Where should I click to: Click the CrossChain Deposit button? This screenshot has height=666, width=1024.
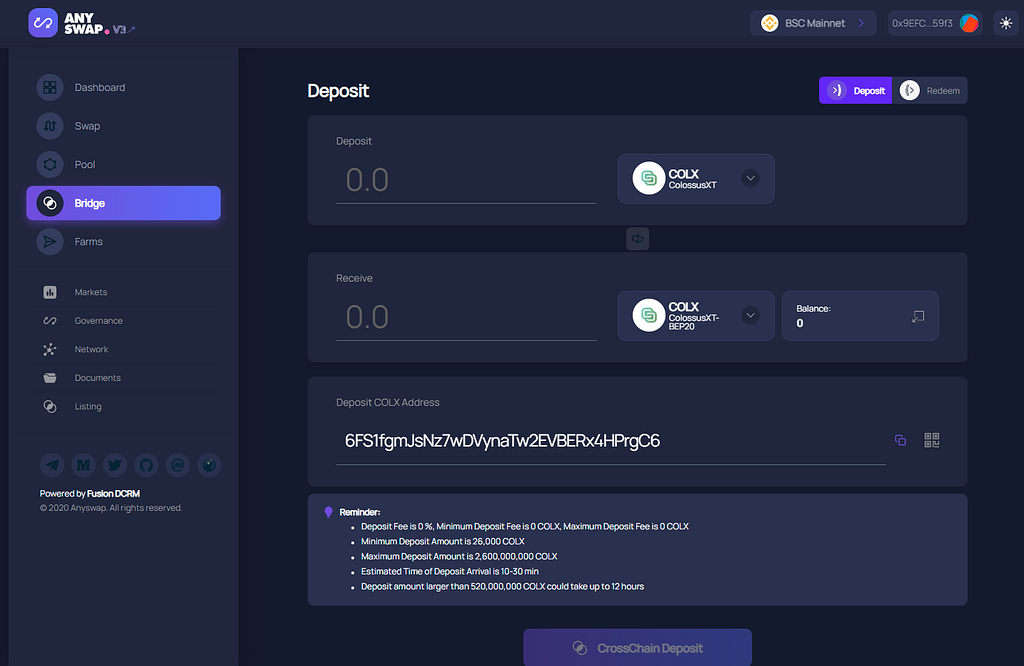637,648
